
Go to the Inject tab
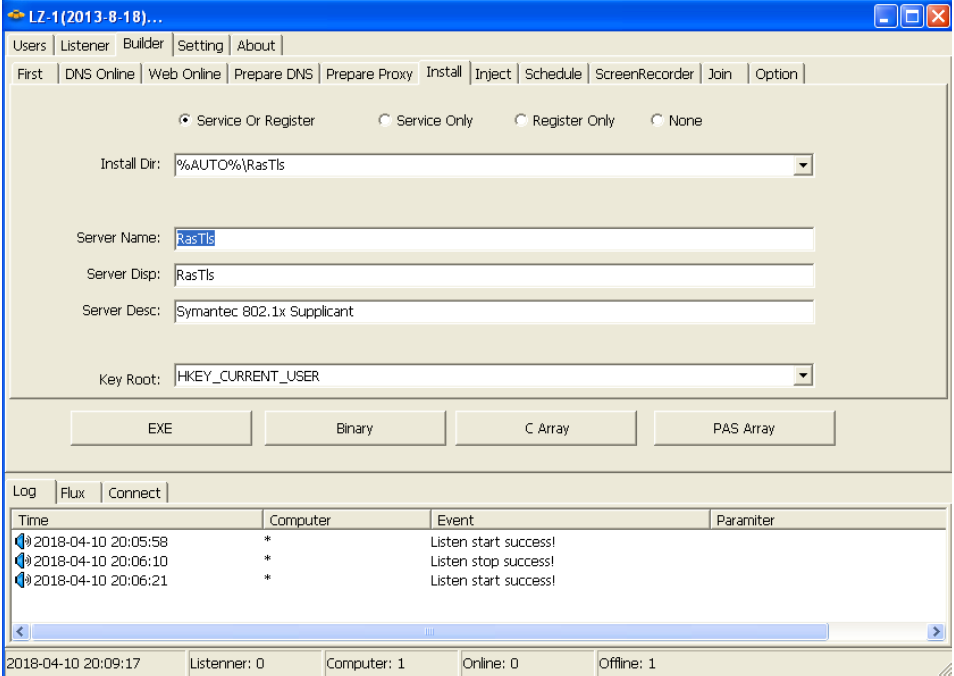click(493, 74)
